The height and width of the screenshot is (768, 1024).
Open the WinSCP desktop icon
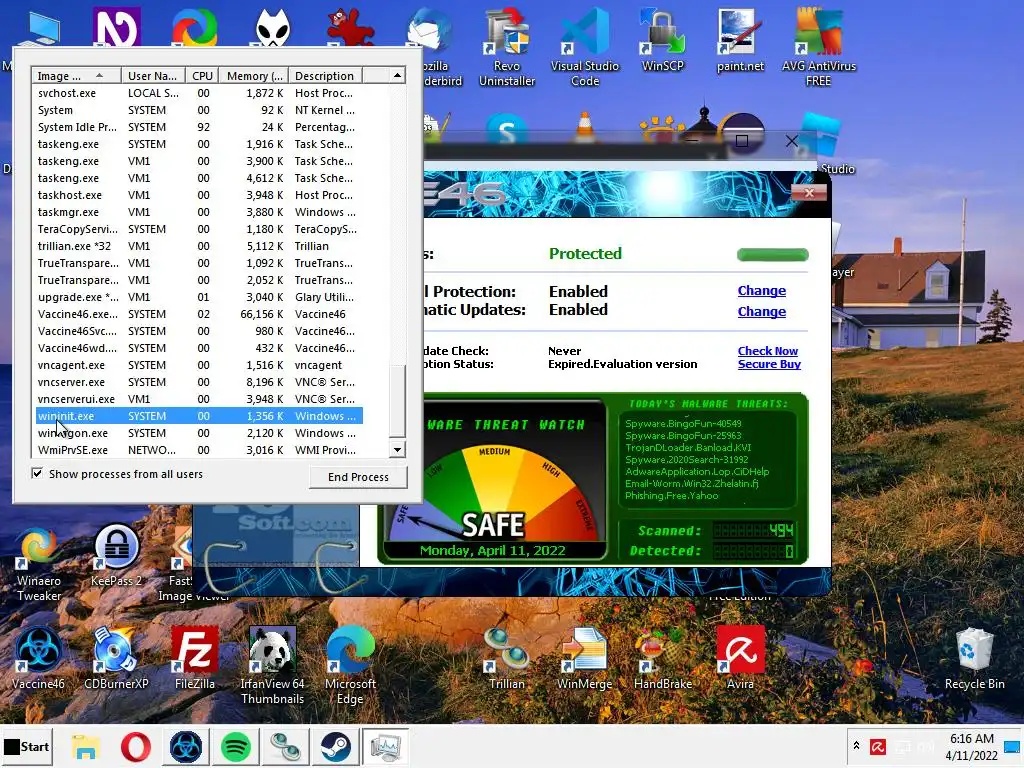[x=663, y=42]
